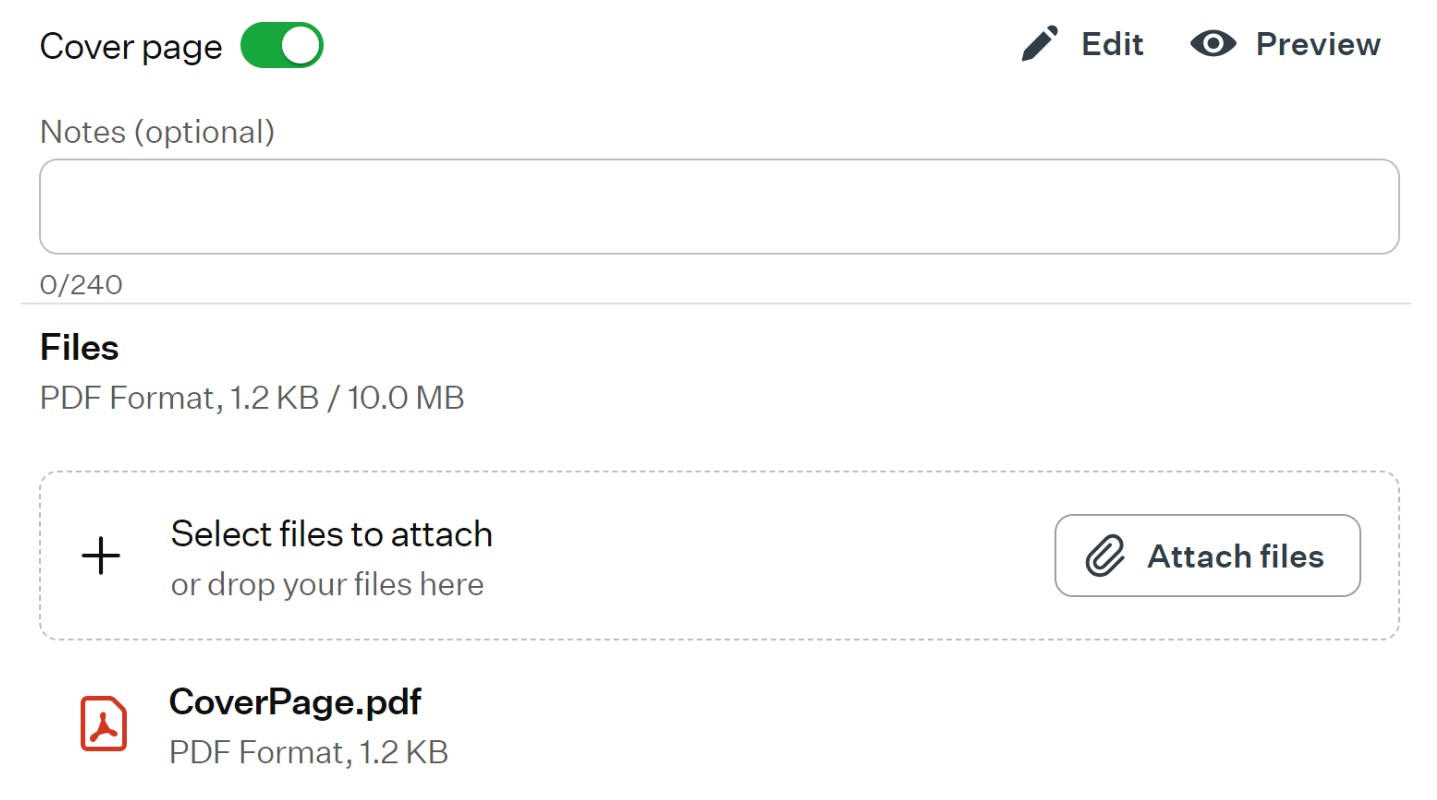This screenshot has height=800, width=1437.
Task: Focus the Notes (optional) text box
Action: [x=719, y=206]
